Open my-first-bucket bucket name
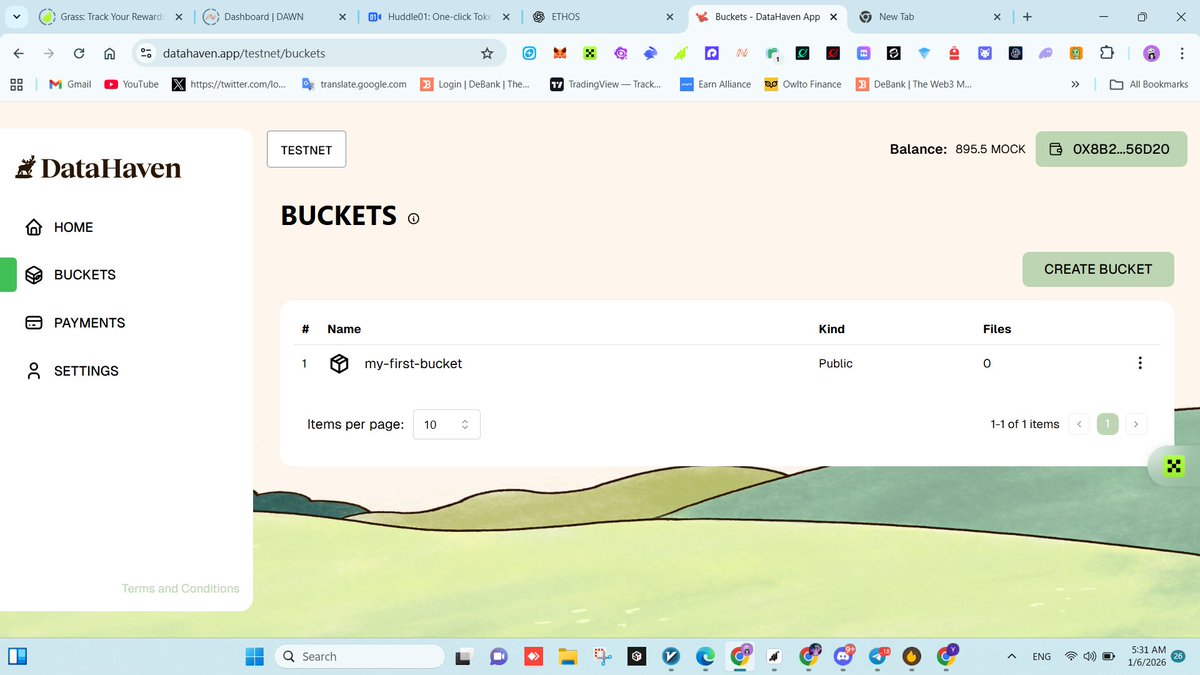This screenshot has width=1200, height=675. (x=413, y=364)
